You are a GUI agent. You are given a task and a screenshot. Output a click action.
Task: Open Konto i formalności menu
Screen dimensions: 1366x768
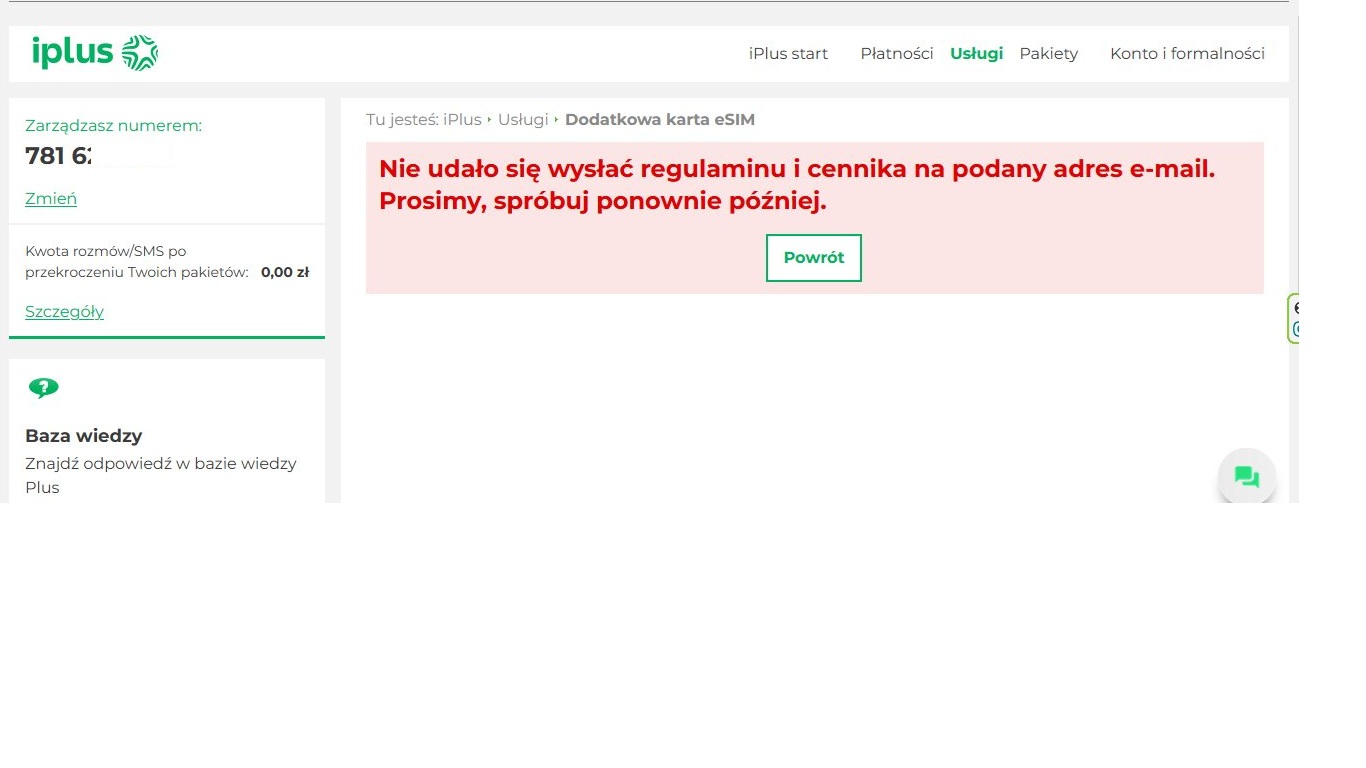(x=1187, y=54)
